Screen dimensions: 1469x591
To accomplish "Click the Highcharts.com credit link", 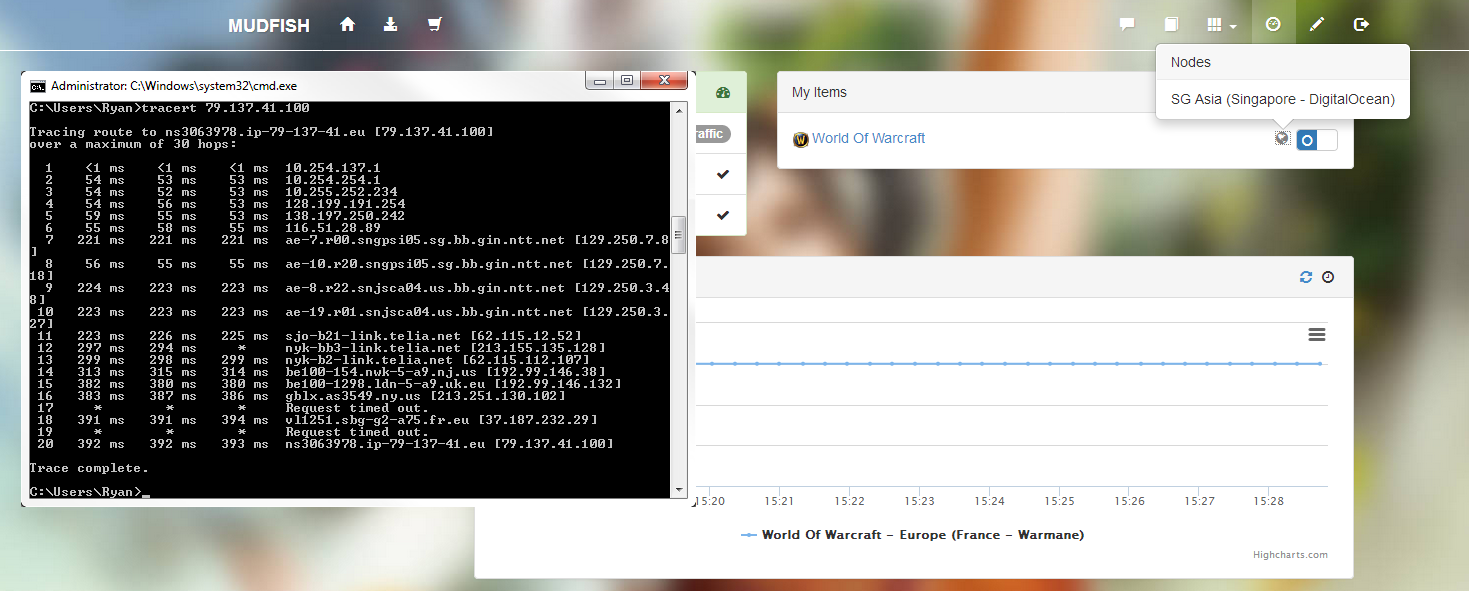I will pos(1290,555).
